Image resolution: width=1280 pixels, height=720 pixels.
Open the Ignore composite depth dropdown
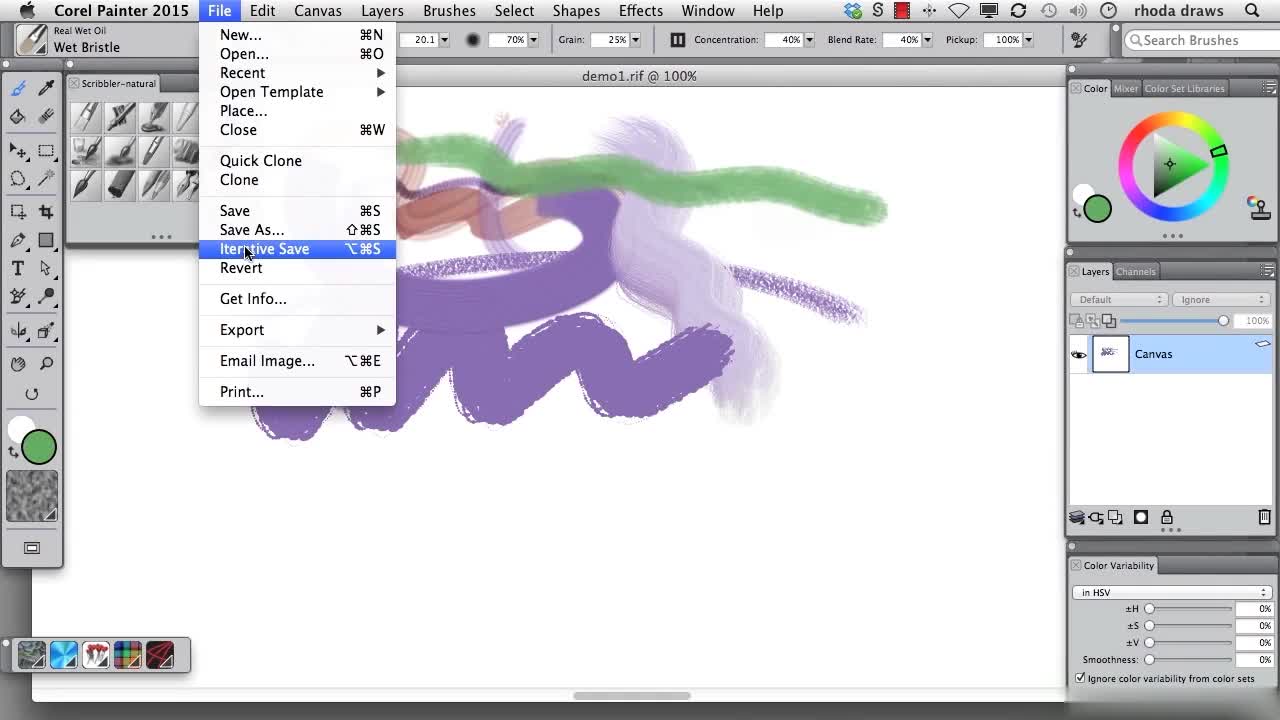coord(1222,299)
